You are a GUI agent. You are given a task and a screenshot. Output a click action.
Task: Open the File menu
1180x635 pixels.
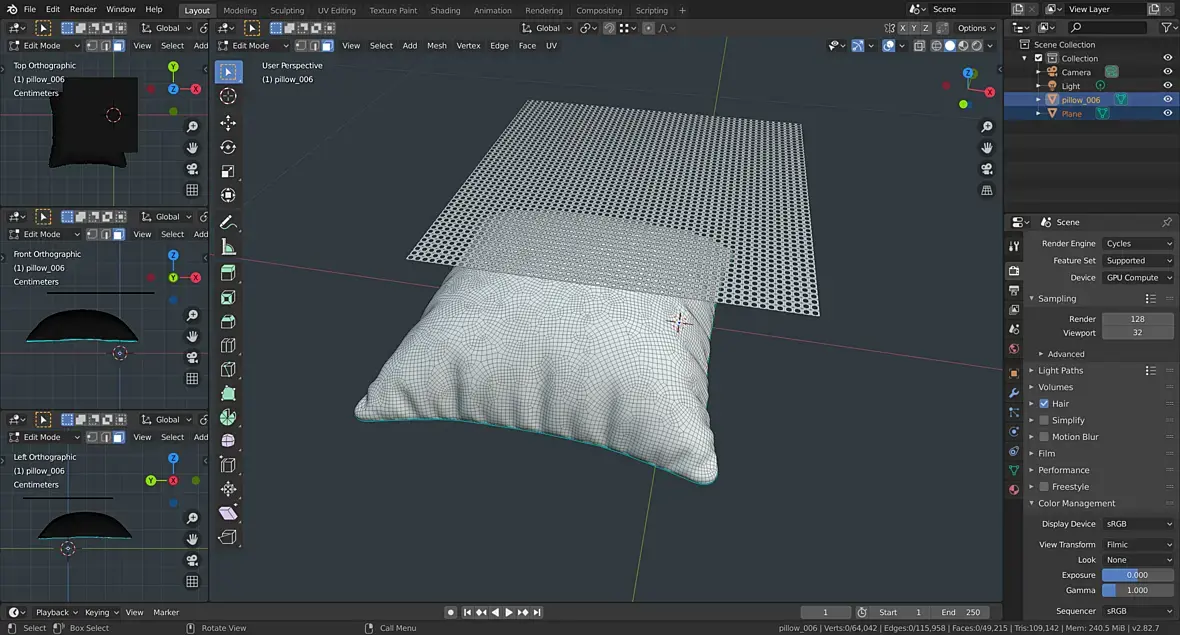(29, 10)
